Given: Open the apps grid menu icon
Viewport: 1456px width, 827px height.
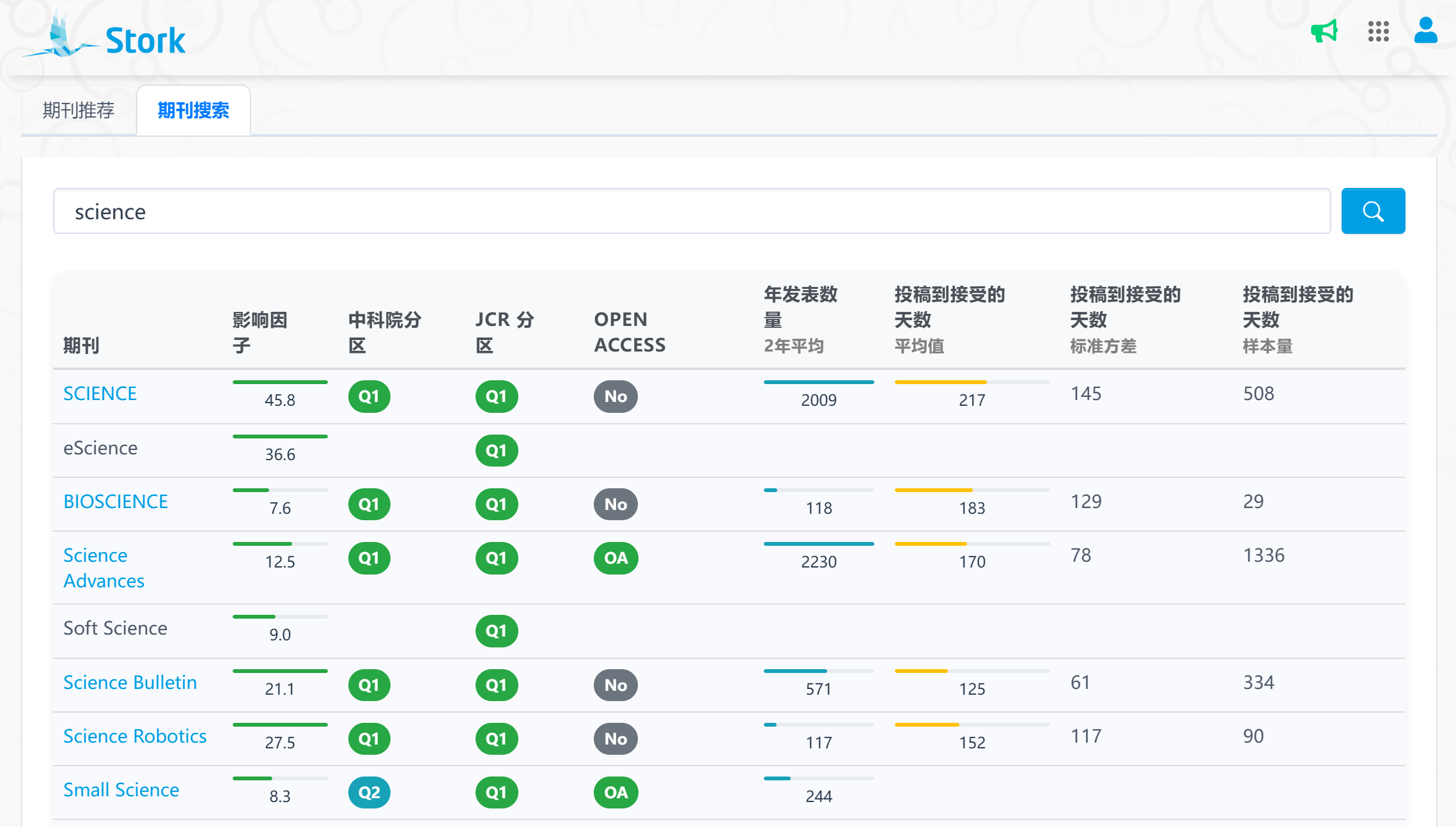Looking at the screenshot, I should coord(1378,31).
